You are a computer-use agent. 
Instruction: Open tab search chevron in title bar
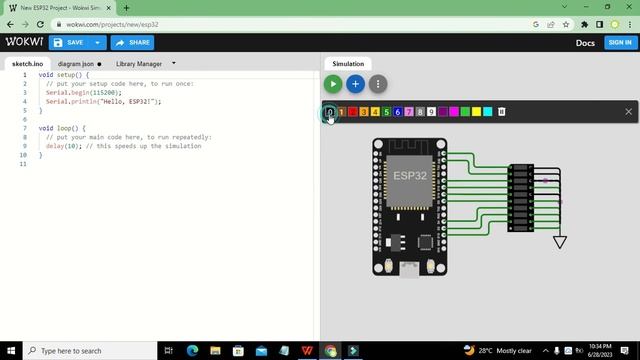coord(564,7)
